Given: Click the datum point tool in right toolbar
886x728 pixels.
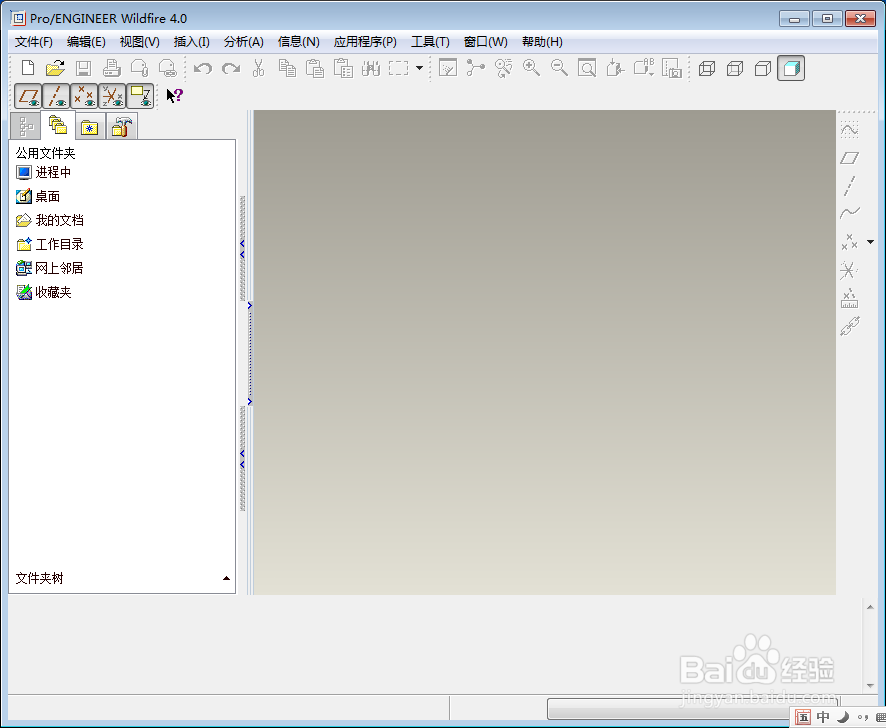Looking at the screenshot, I should click(849, 242).
